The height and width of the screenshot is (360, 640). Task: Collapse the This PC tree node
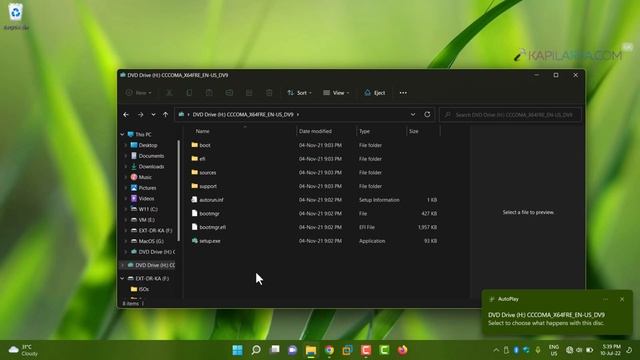click(122, 134)
